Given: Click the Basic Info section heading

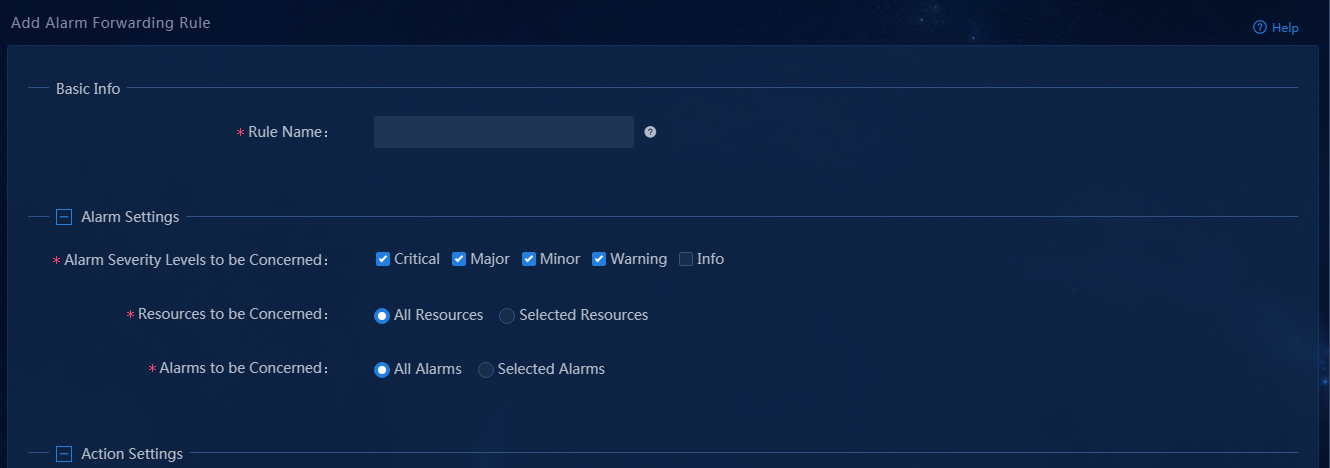Looking at the screenshot, I should [x=88, y=89].
